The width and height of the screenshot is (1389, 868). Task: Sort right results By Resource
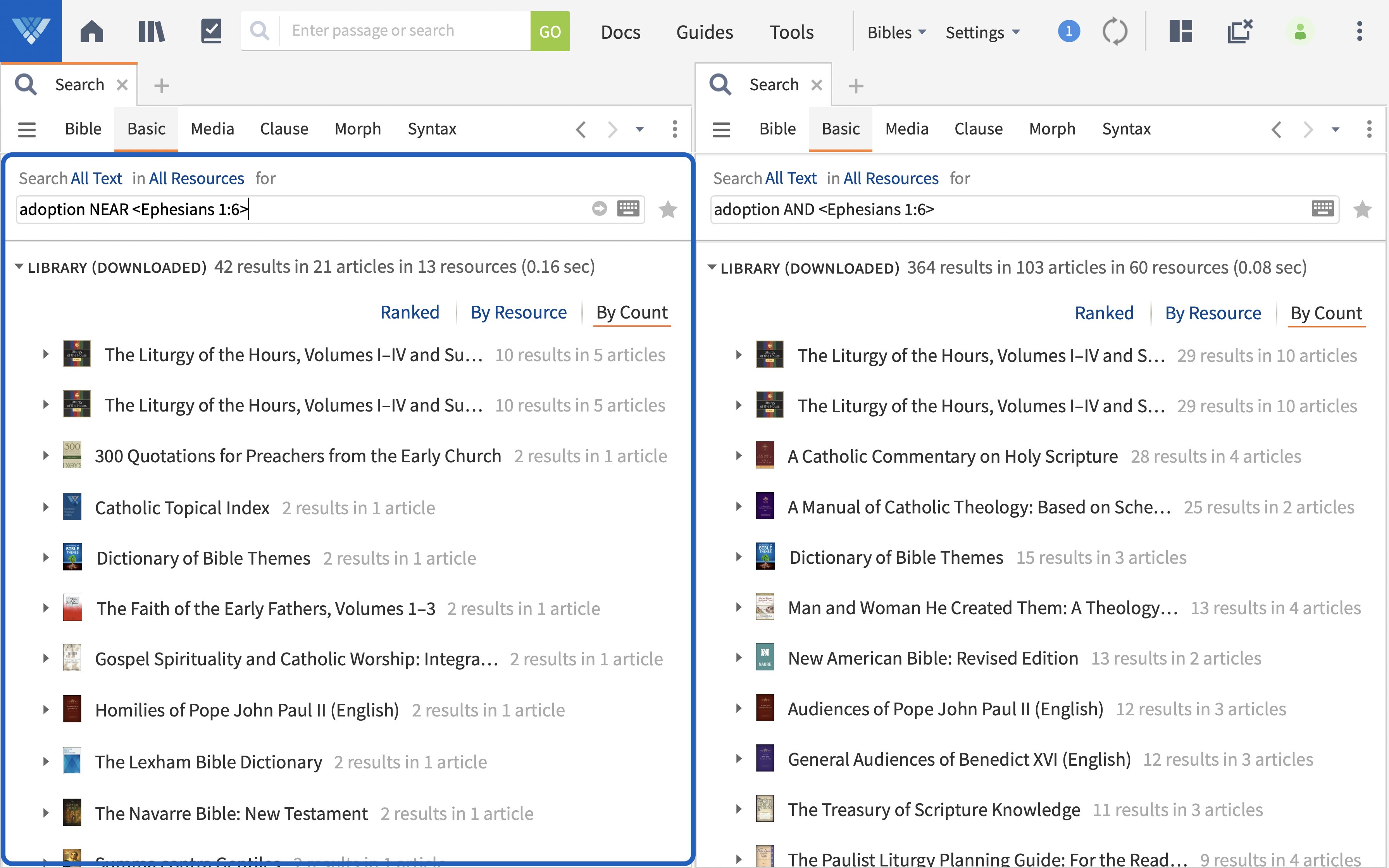[1213, 313]
